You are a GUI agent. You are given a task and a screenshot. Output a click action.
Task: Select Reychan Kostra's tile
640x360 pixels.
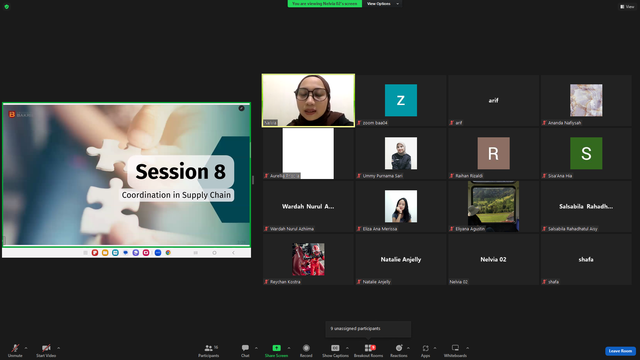308,260
